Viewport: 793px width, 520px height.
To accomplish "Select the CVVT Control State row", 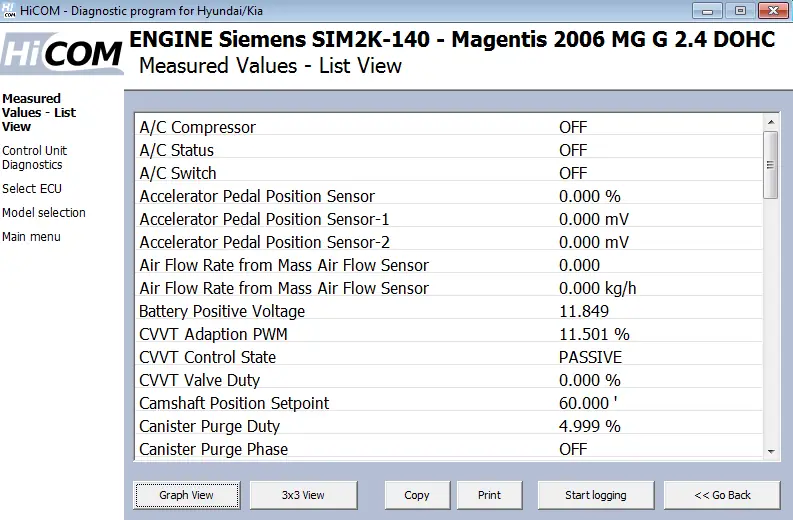I will (449, 357).
